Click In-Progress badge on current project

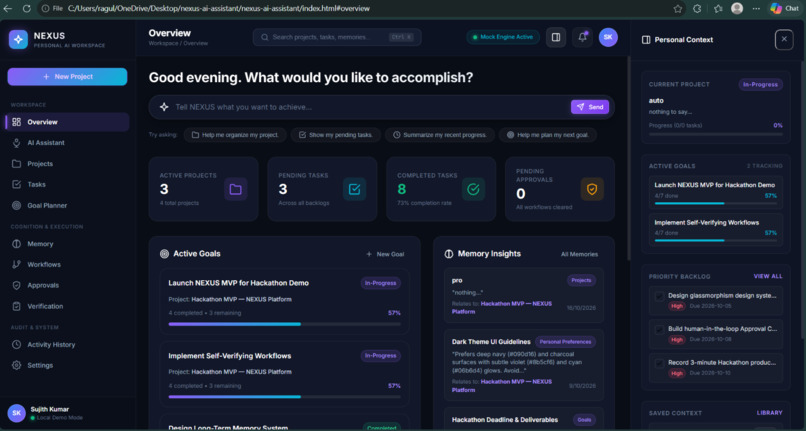point(760,84)
